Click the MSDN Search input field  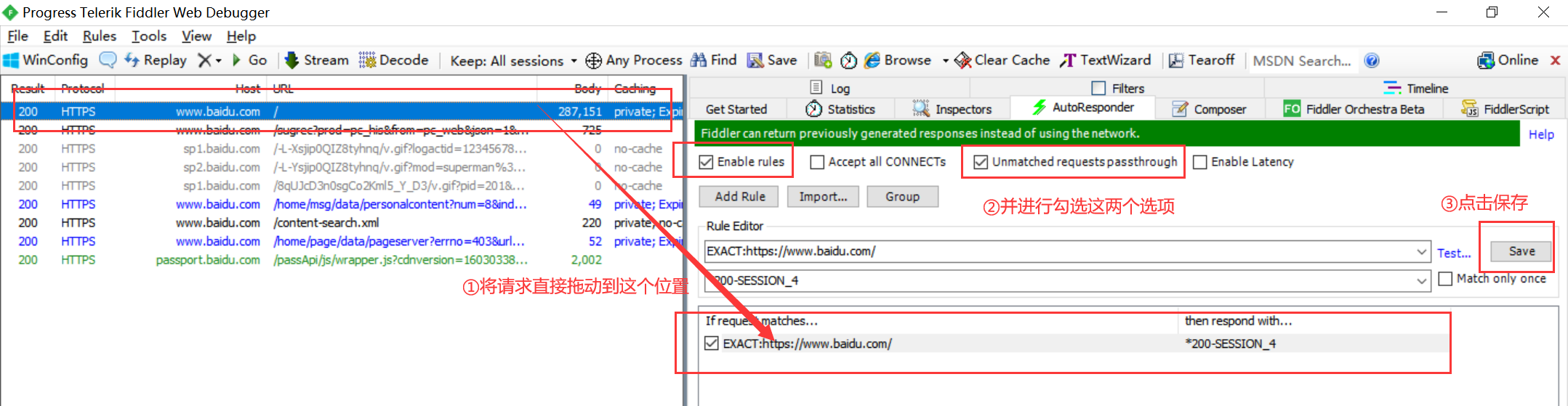click(1303, 61)
